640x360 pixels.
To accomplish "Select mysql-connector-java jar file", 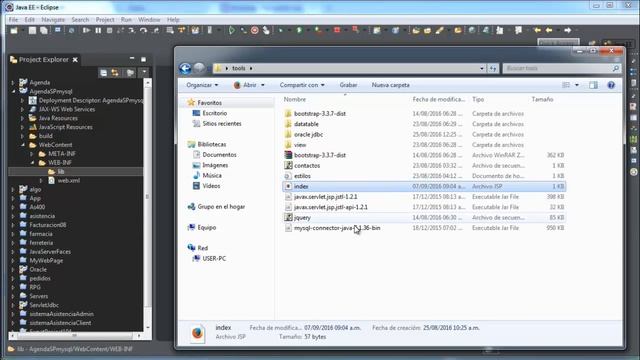I will pos(337,228).
